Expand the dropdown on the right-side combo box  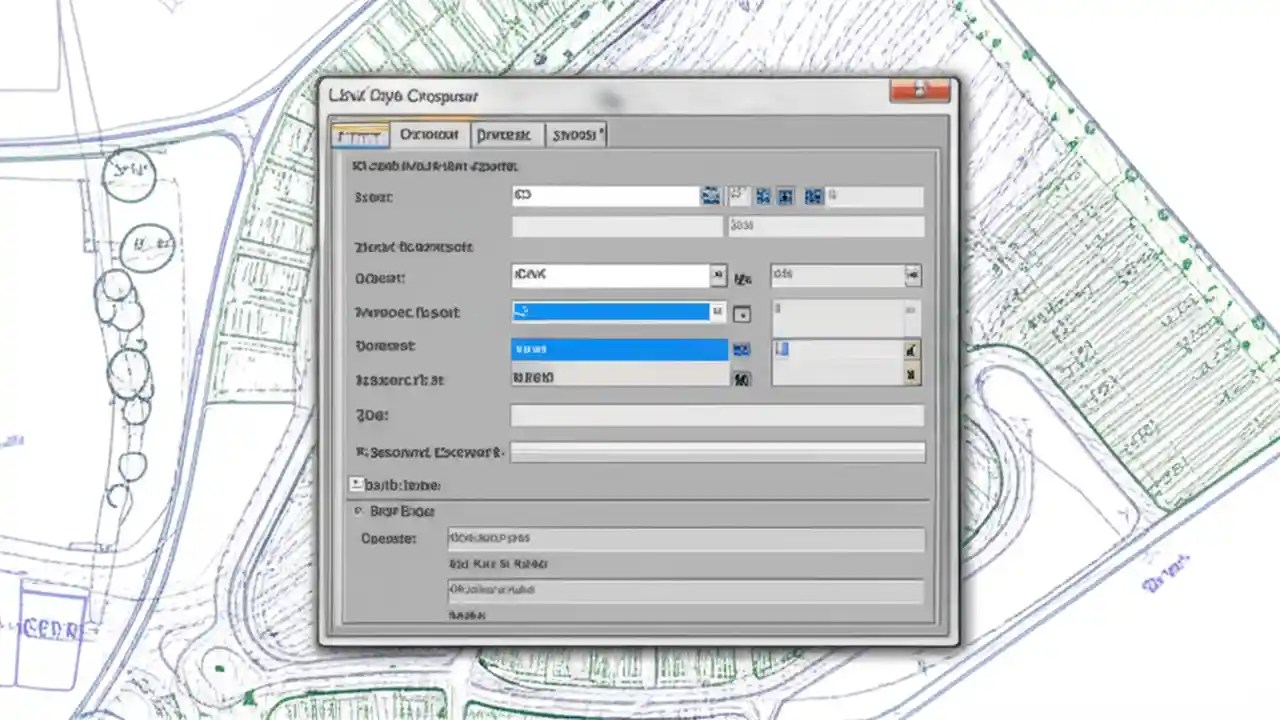coord(910,275)
